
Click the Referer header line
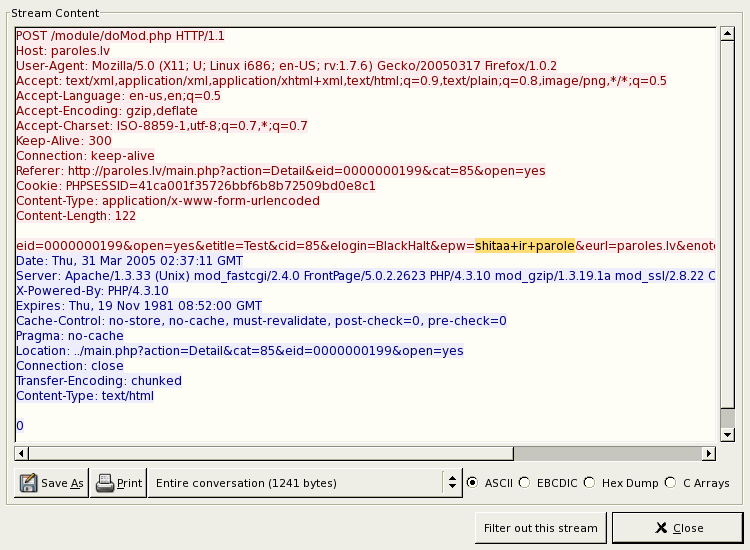click(280, 171)
